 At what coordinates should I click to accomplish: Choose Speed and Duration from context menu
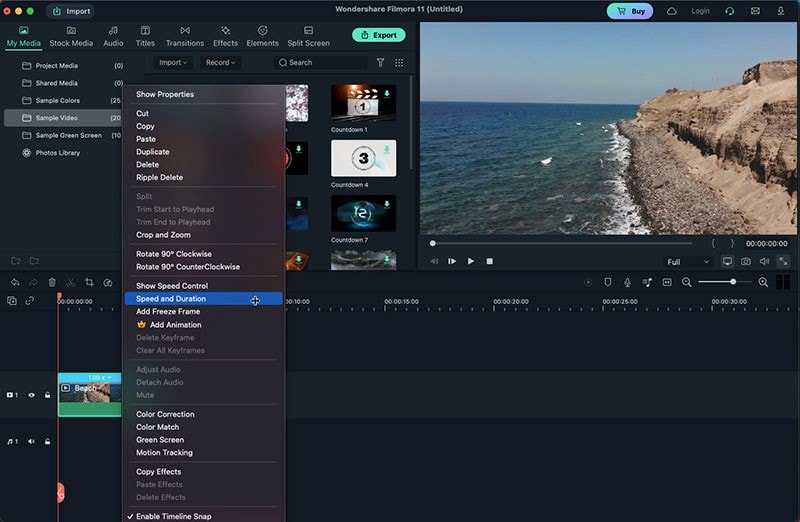[x=171, y=299]
